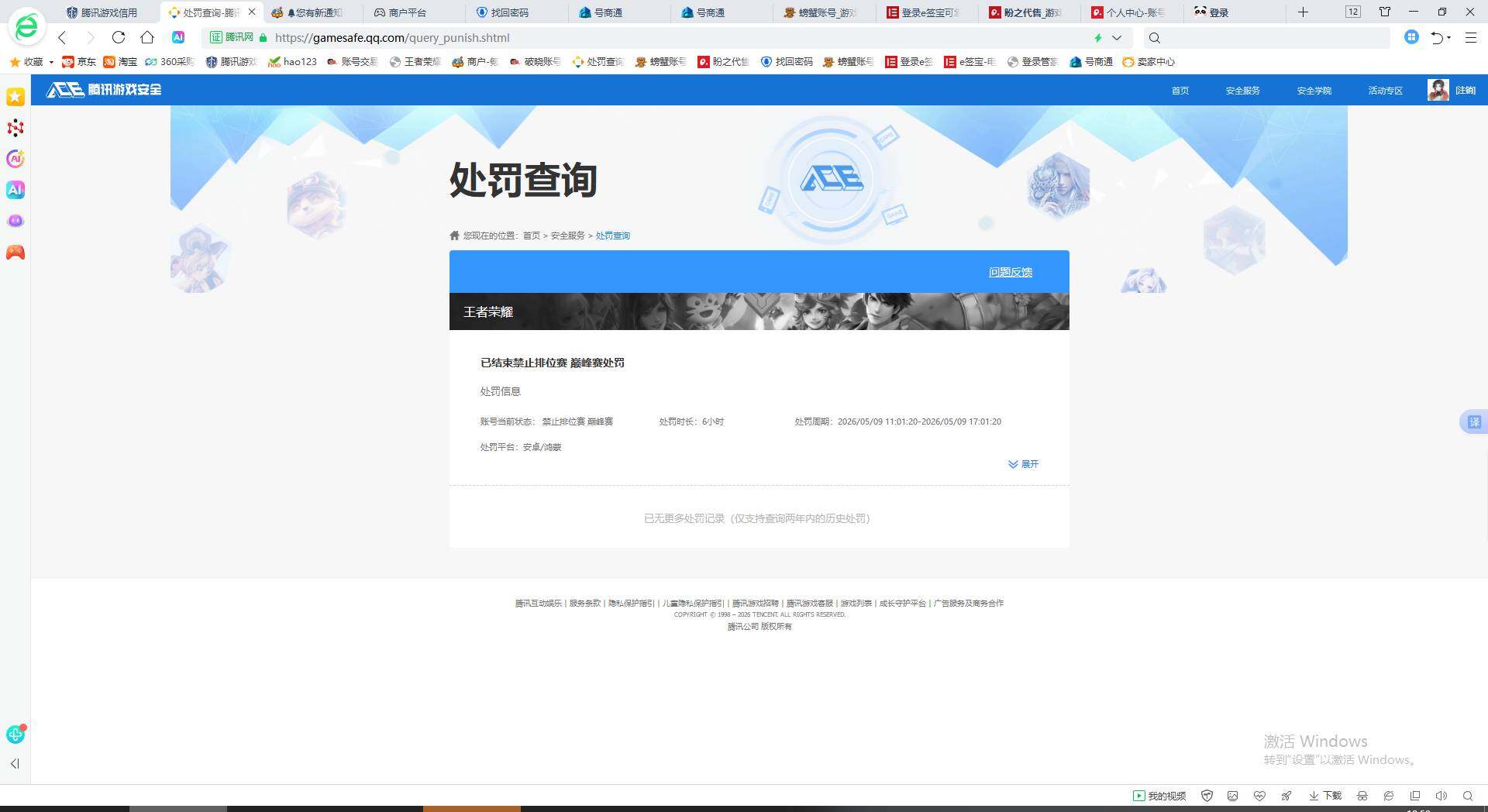Click the status bar print icon

point(1362,796)
